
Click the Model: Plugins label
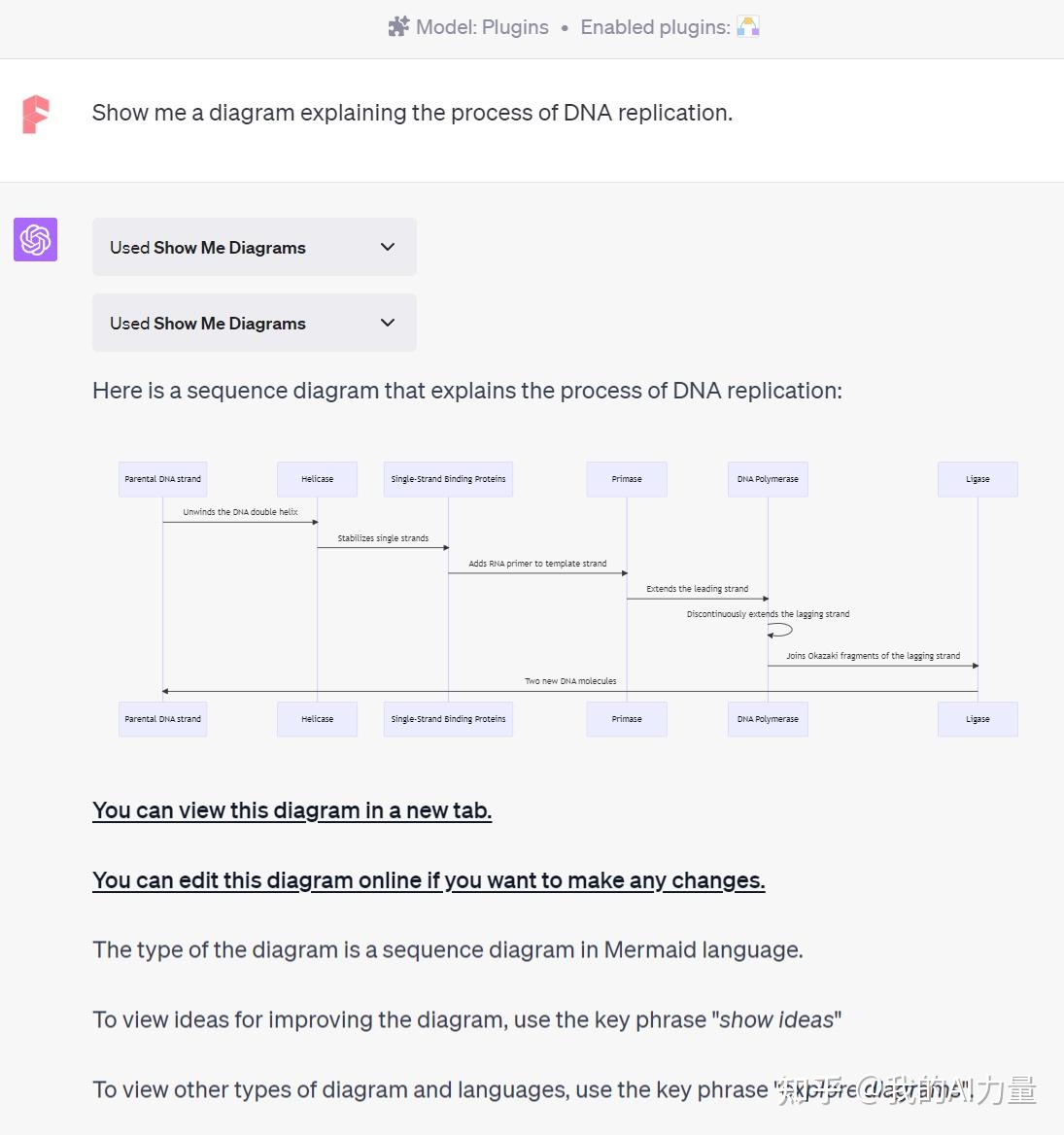tap(482, 27)
